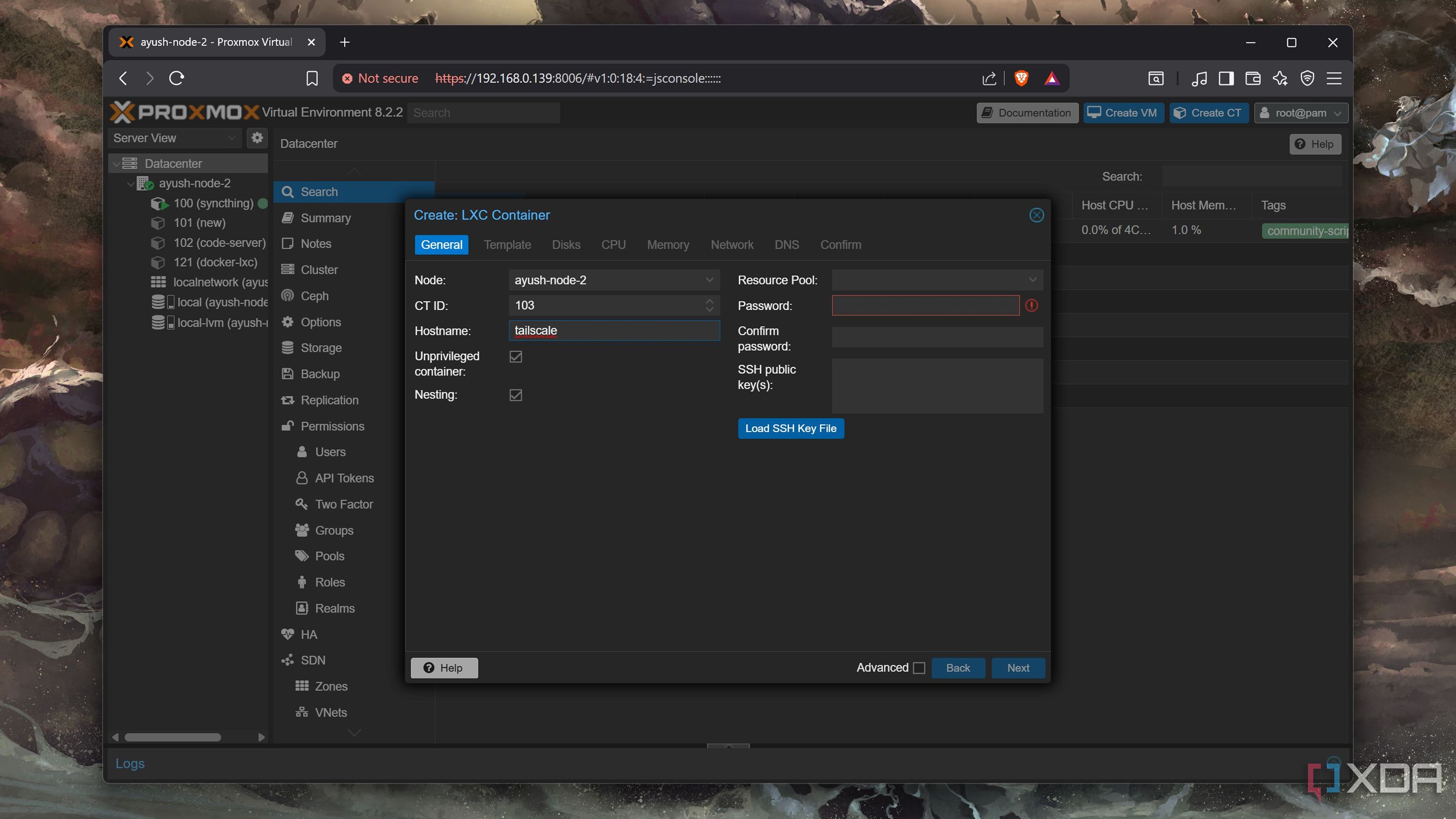Switch to the Network tab
The image size is (1456, 819).
pos(732,245)
